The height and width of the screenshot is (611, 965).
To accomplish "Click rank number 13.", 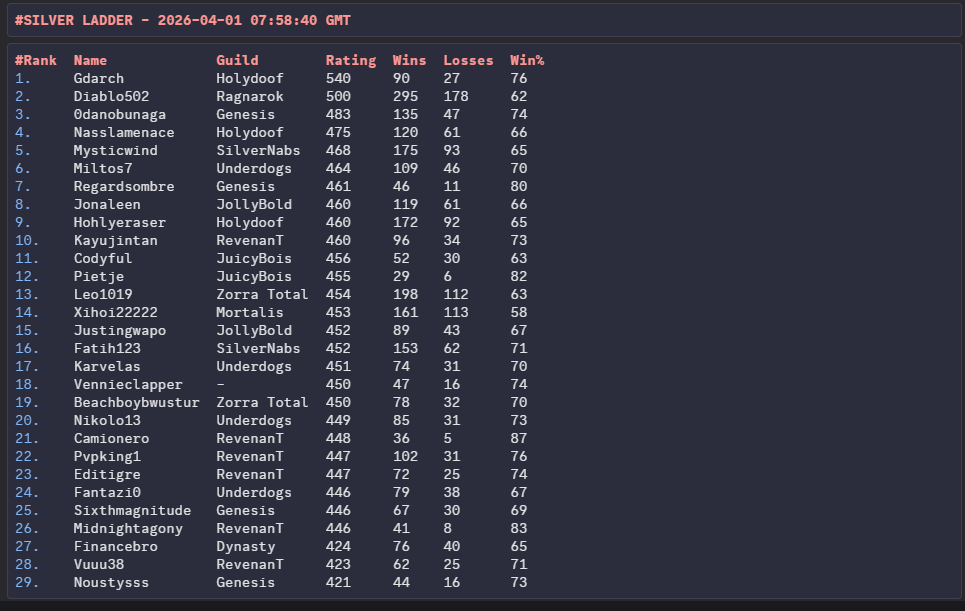I will point(27,294).
